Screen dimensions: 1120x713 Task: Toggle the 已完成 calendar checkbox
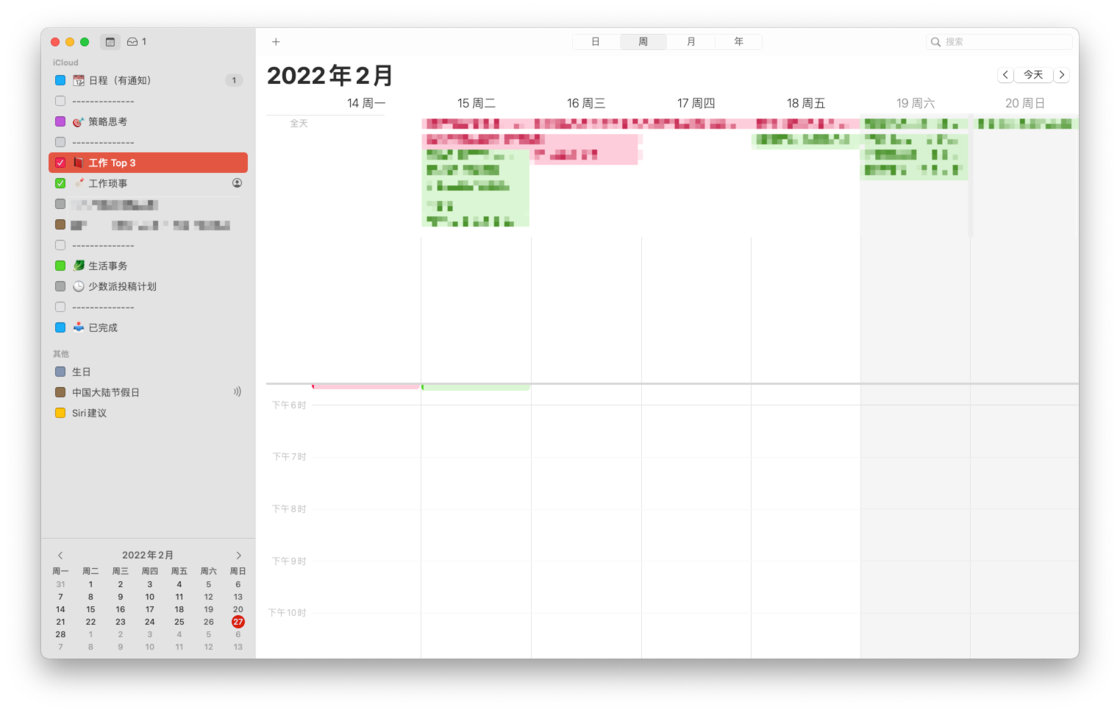coord(60,327)
